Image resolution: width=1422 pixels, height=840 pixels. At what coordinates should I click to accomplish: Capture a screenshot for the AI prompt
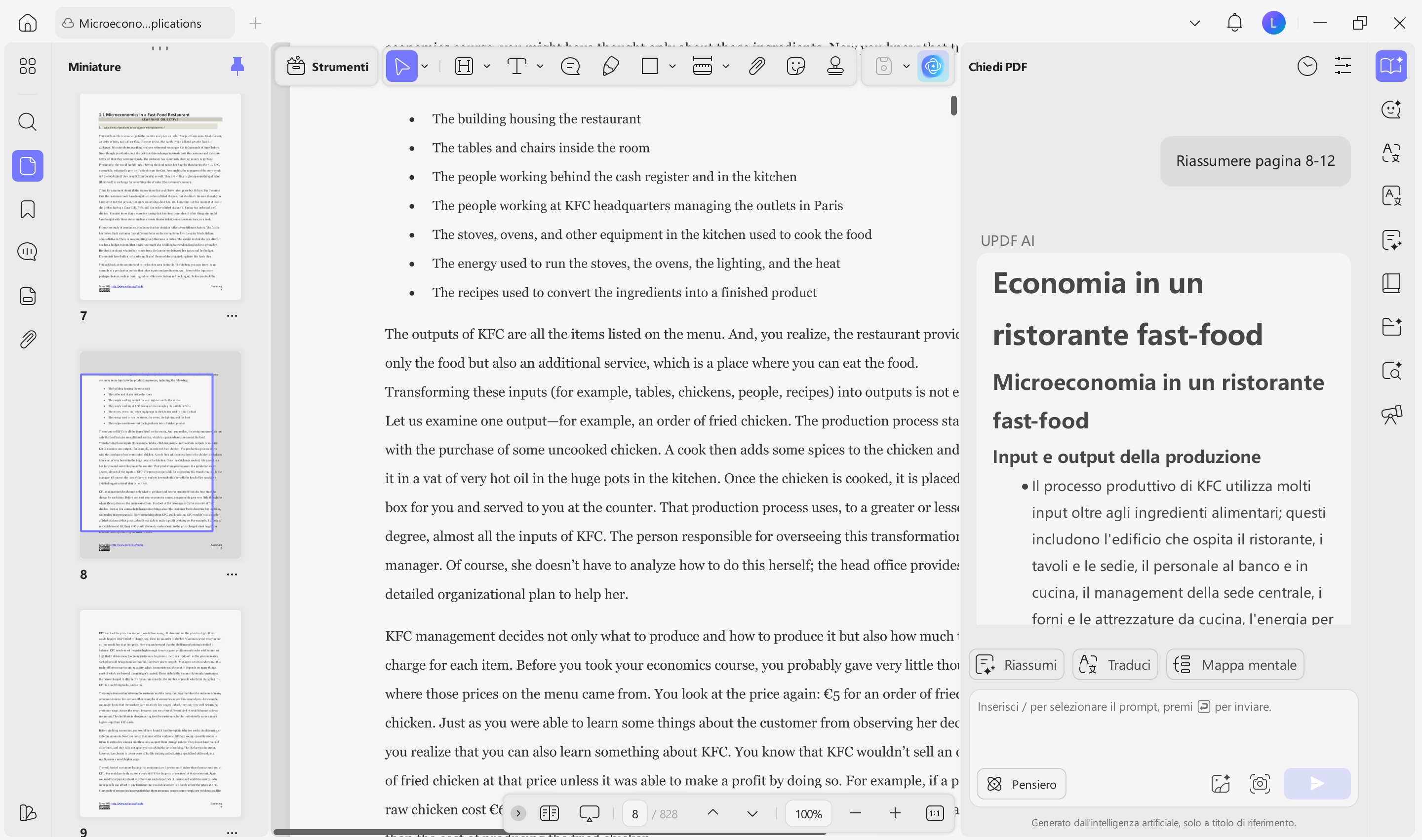[x=1260, y=784]
